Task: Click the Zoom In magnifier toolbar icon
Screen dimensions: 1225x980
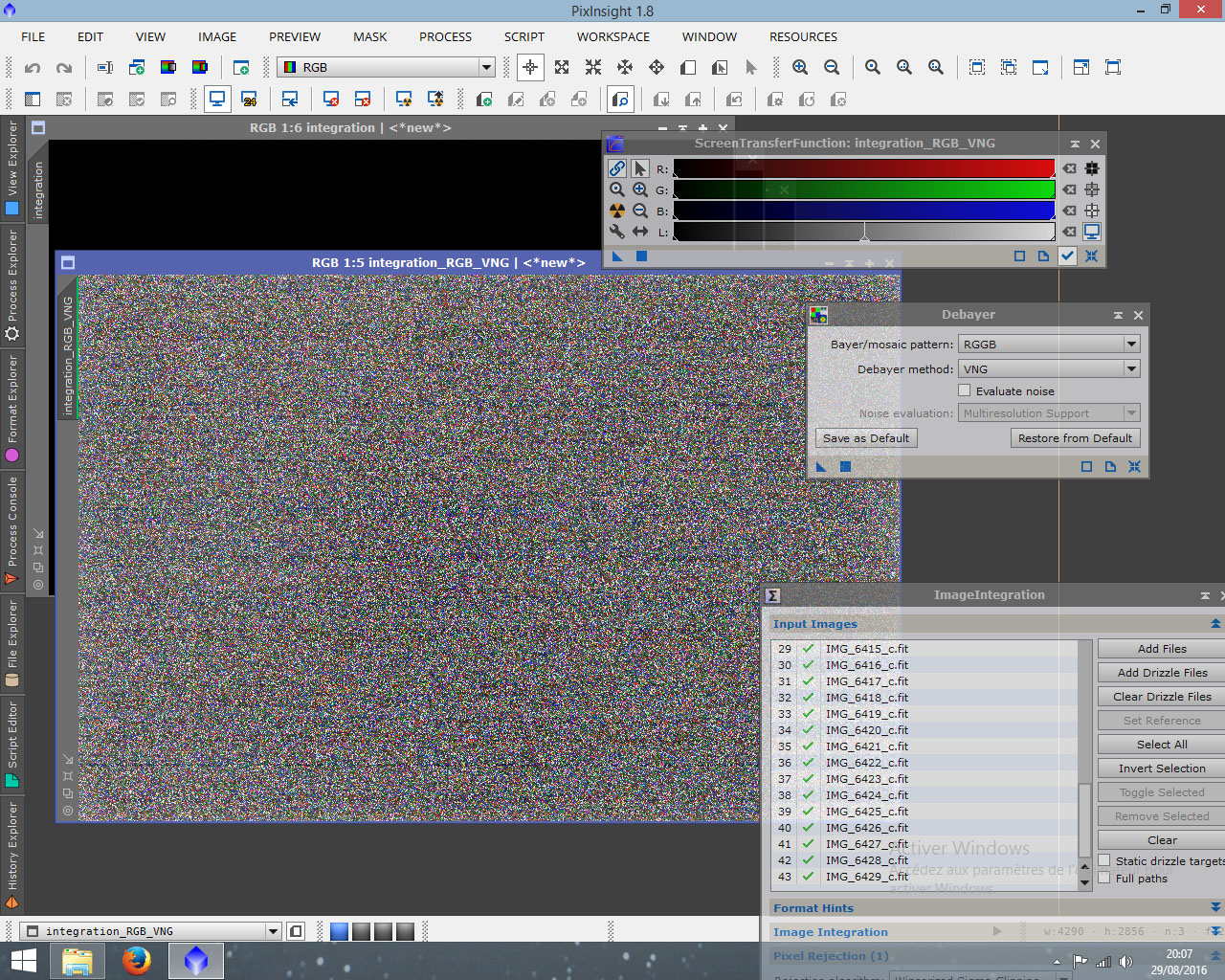Action: (x=800, y=67)
